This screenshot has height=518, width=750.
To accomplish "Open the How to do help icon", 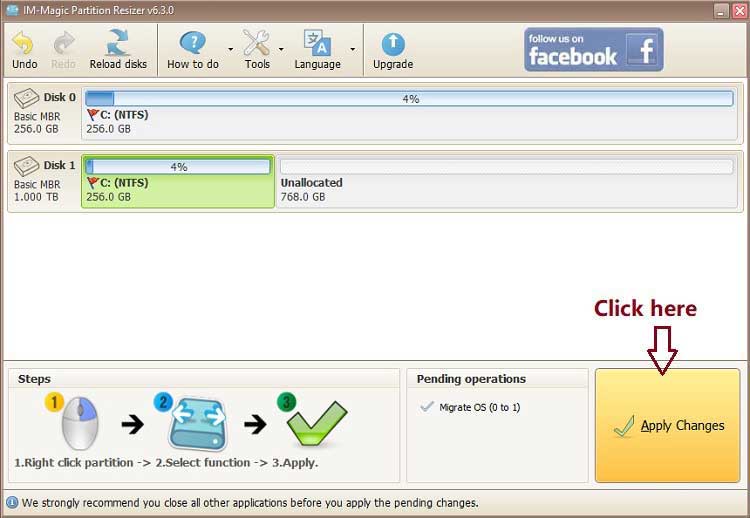I will tap(193, 43).
